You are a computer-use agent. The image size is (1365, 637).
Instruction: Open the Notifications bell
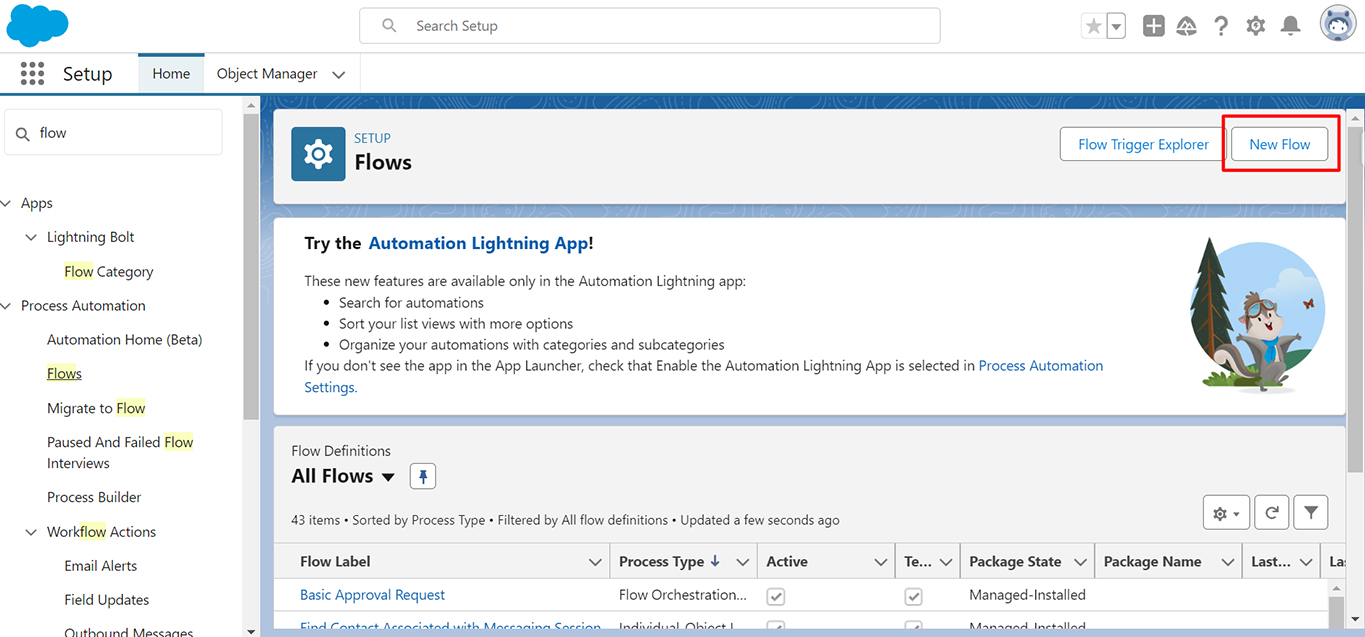coord(1291,27)
